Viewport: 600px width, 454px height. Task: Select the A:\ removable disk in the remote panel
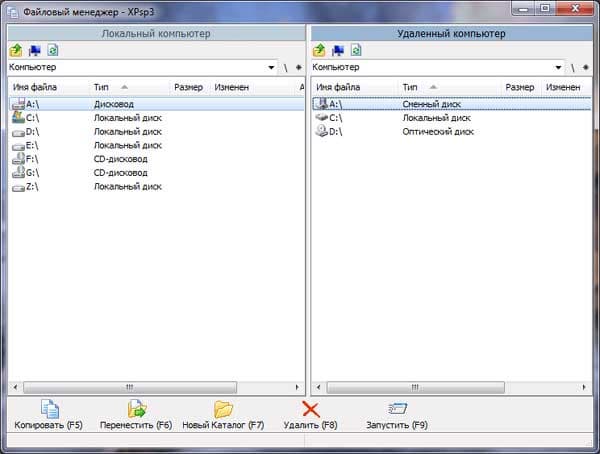(x=452, y=104)
